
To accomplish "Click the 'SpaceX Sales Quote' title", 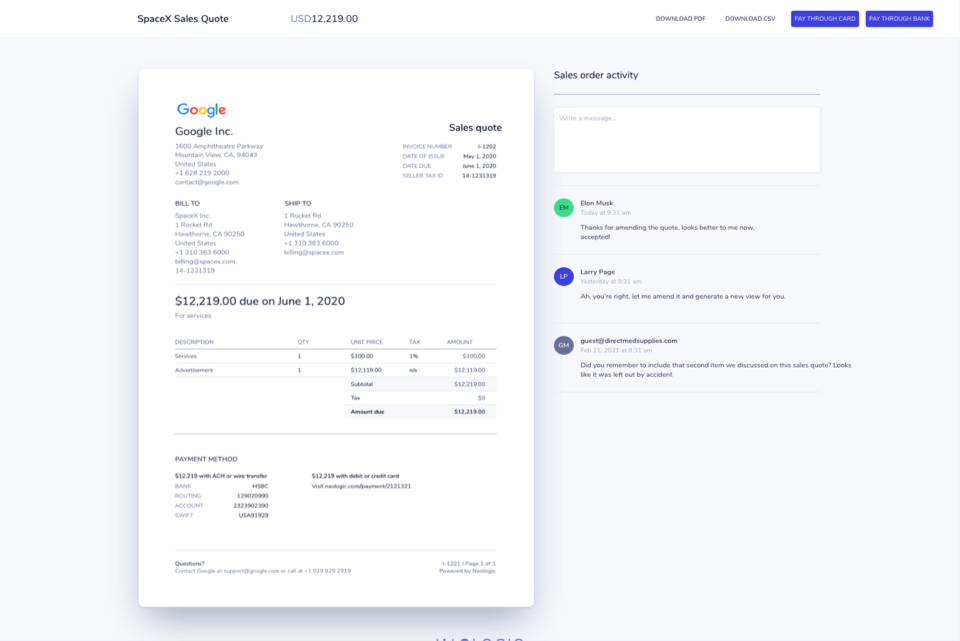I will click(x=182, y=19).
